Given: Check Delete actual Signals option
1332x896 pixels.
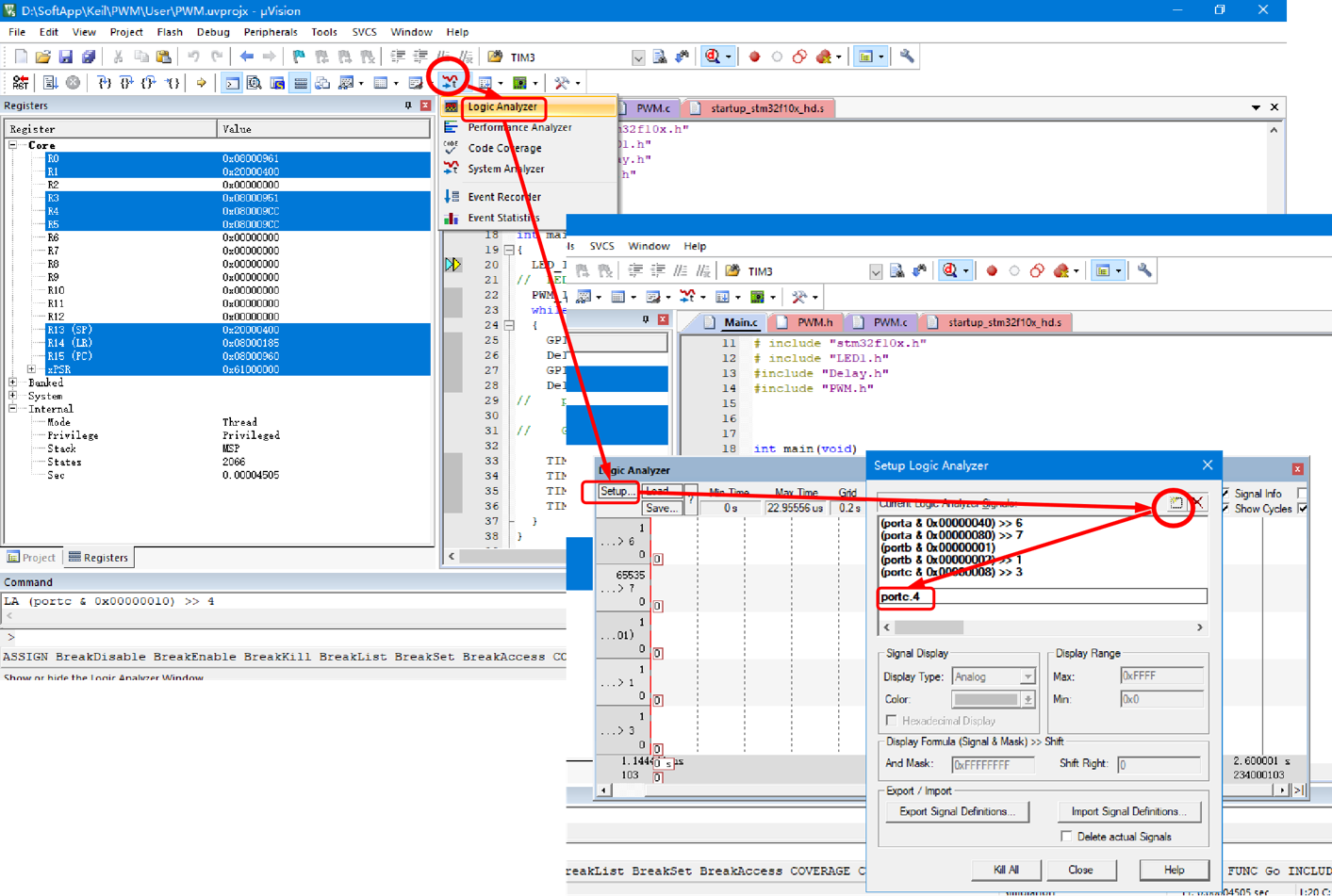Looking at the screenshot, I should click(1066, 837).
